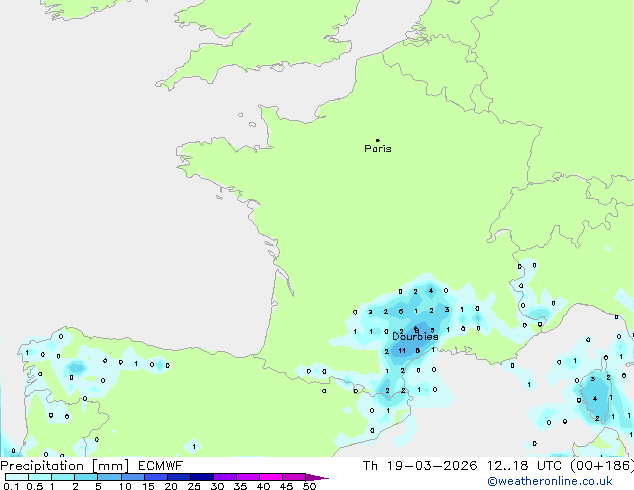Screen dimensions: 634x490
Task: Select the 10–15 mm legend swatch
Action: pos(132,477)
